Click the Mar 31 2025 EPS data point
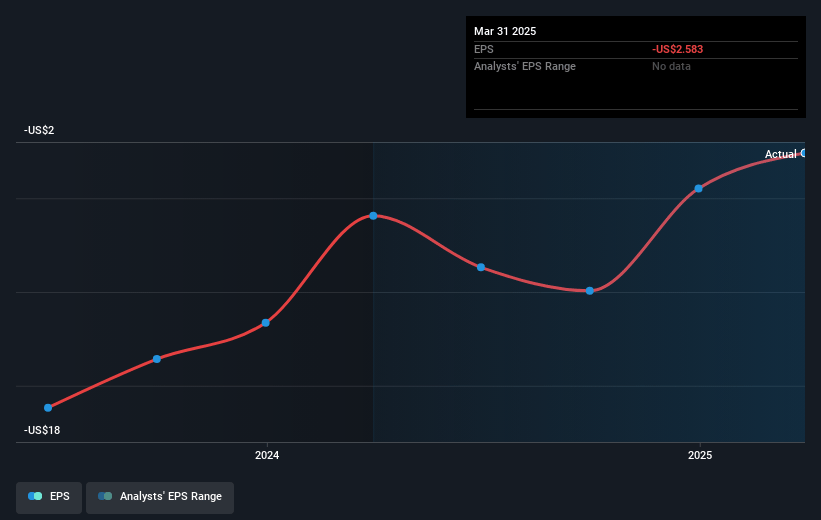This screenshot has width=821, height=520. tap(803, 153)
